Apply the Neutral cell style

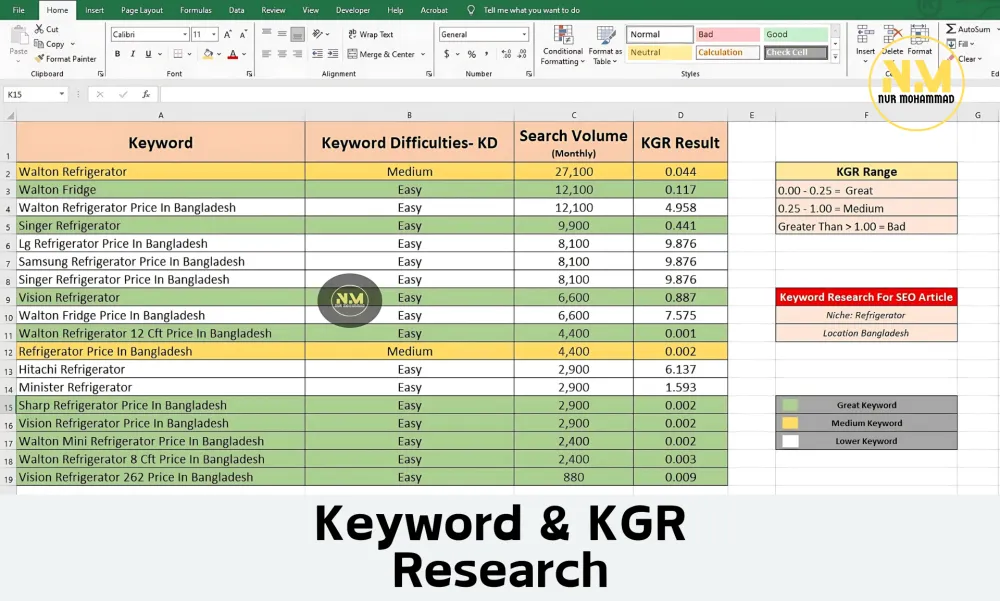[x=659, y=52]
